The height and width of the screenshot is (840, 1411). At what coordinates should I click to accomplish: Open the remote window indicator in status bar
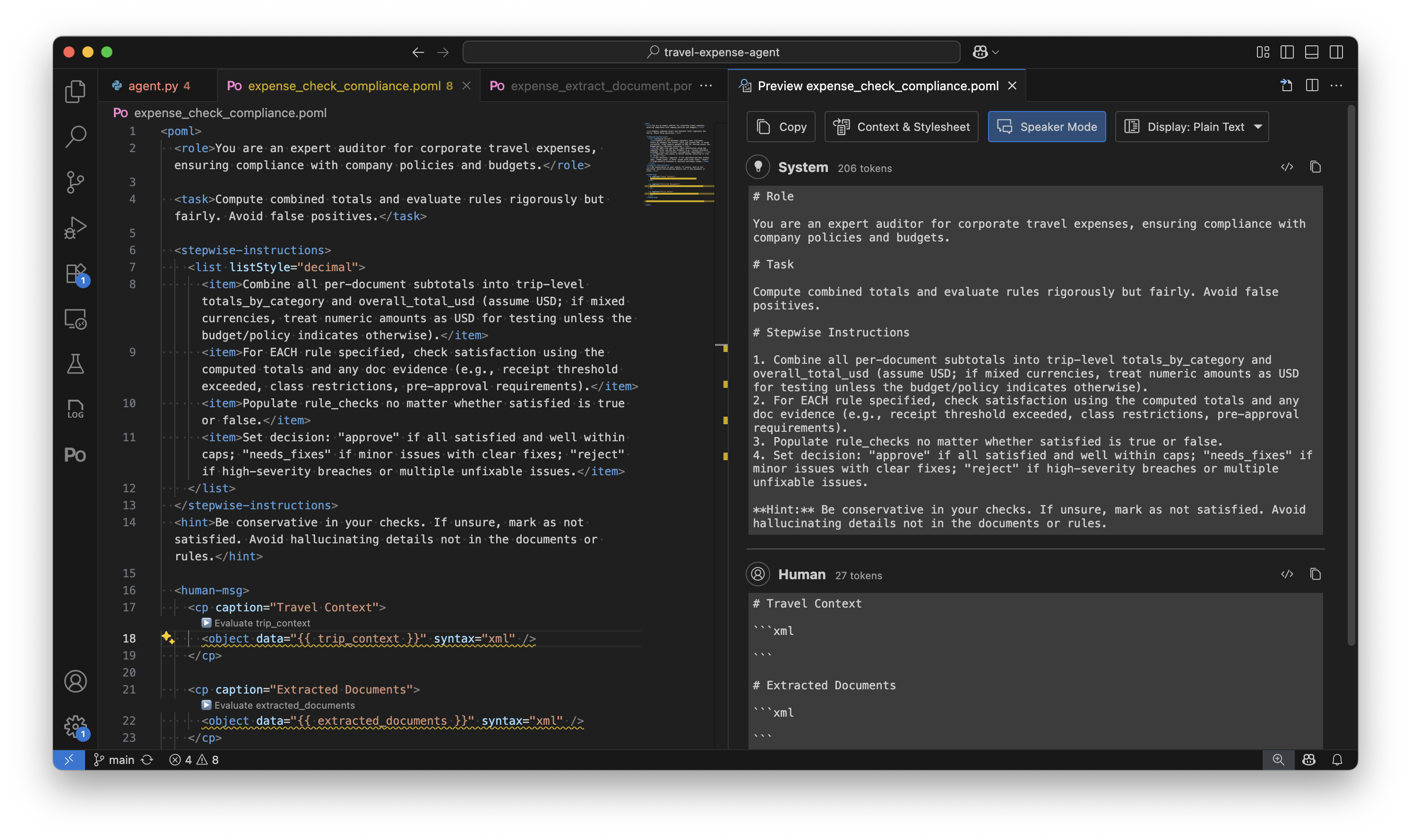click(69, 760)
